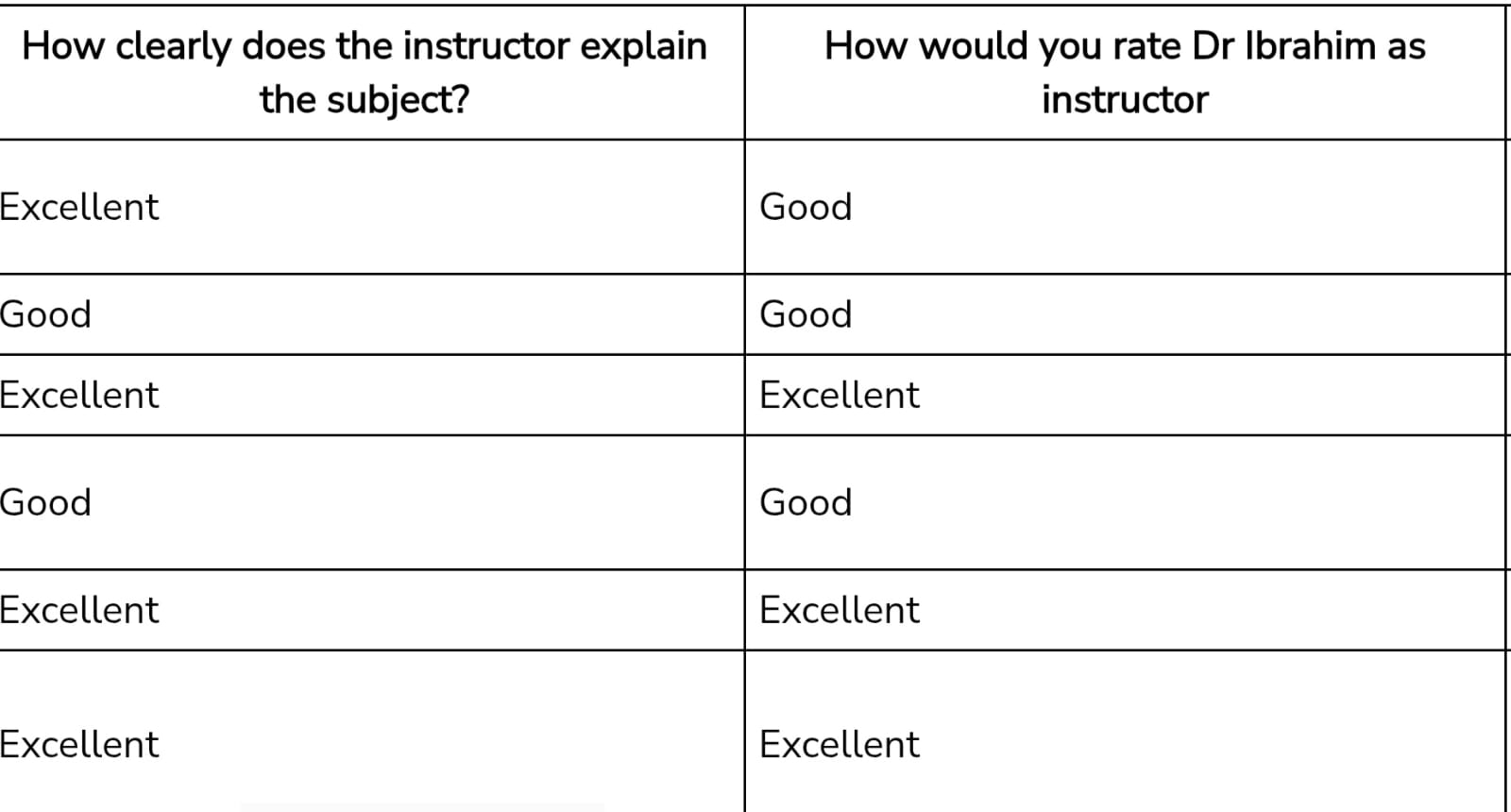Click 'Good' in fourth row of rating column
Viewport: 1511px width, 812px height.
point(806,502)
